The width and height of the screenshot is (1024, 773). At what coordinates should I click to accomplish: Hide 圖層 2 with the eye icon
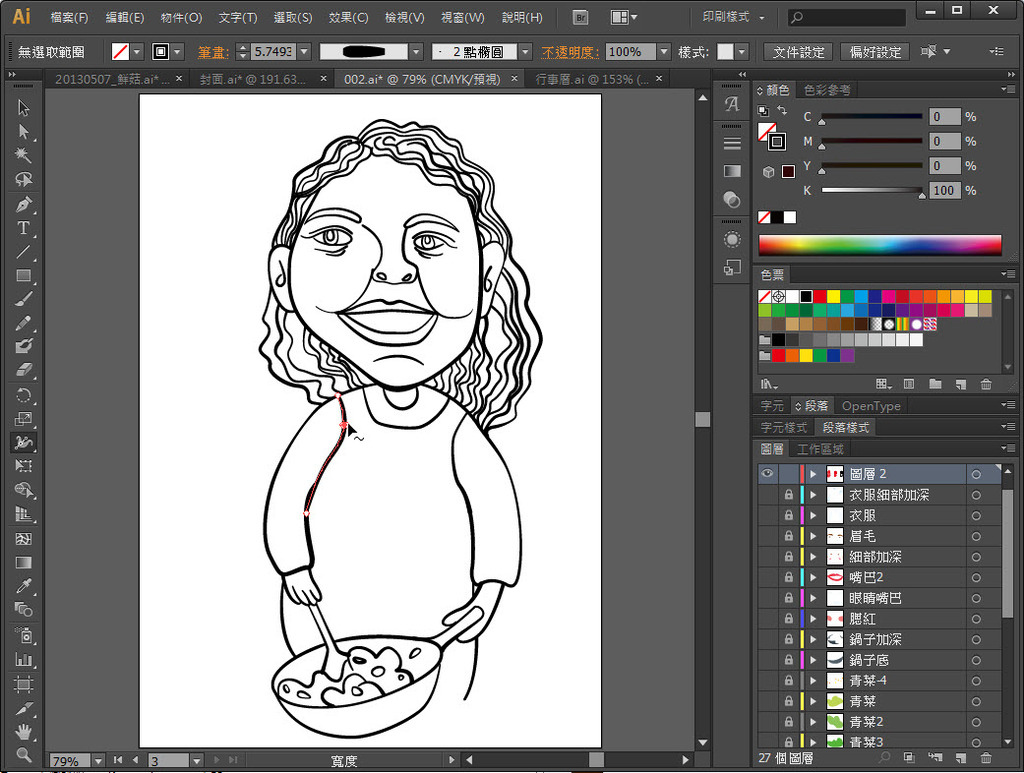click(767, 474)
